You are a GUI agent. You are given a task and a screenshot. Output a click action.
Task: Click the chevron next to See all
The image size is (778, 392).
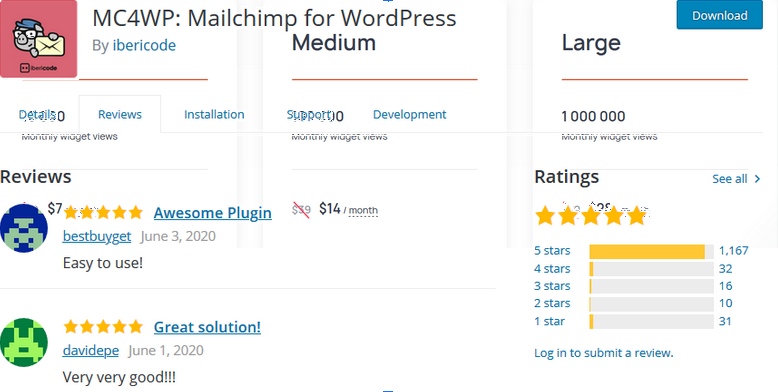(x=757, y=179)
